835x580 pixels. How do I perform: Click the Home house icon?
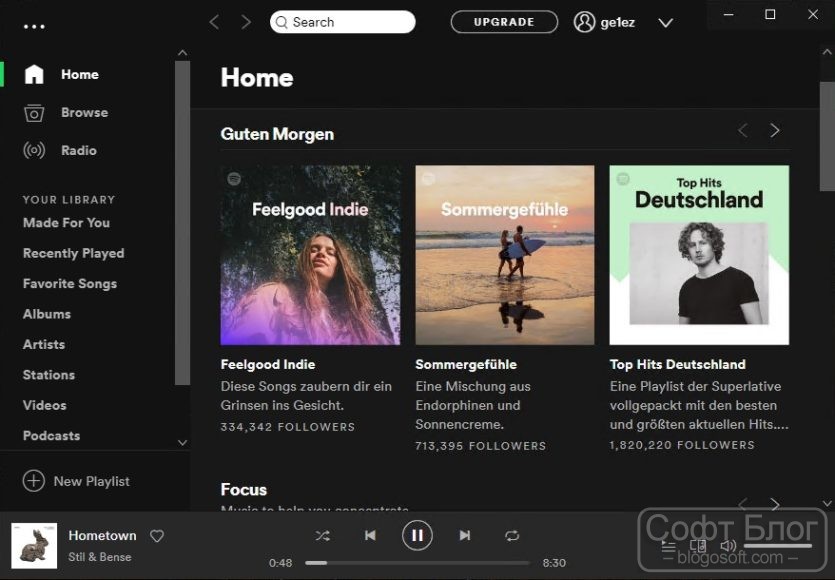coord(34,74)
